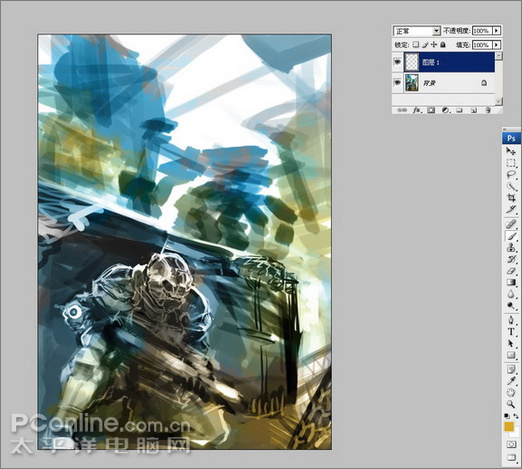The width and height of the screenshot is (522, 469).
Task: Click the lock icon on 背景 layer
Action: (x=484, y=83)
